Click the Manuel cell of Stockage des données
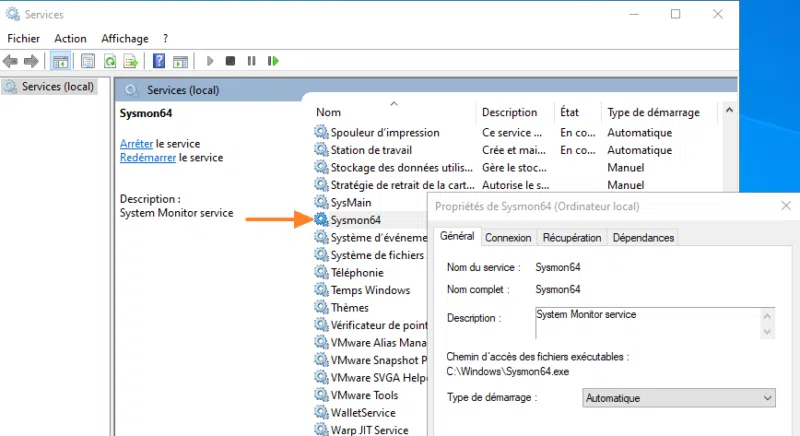 626,168
